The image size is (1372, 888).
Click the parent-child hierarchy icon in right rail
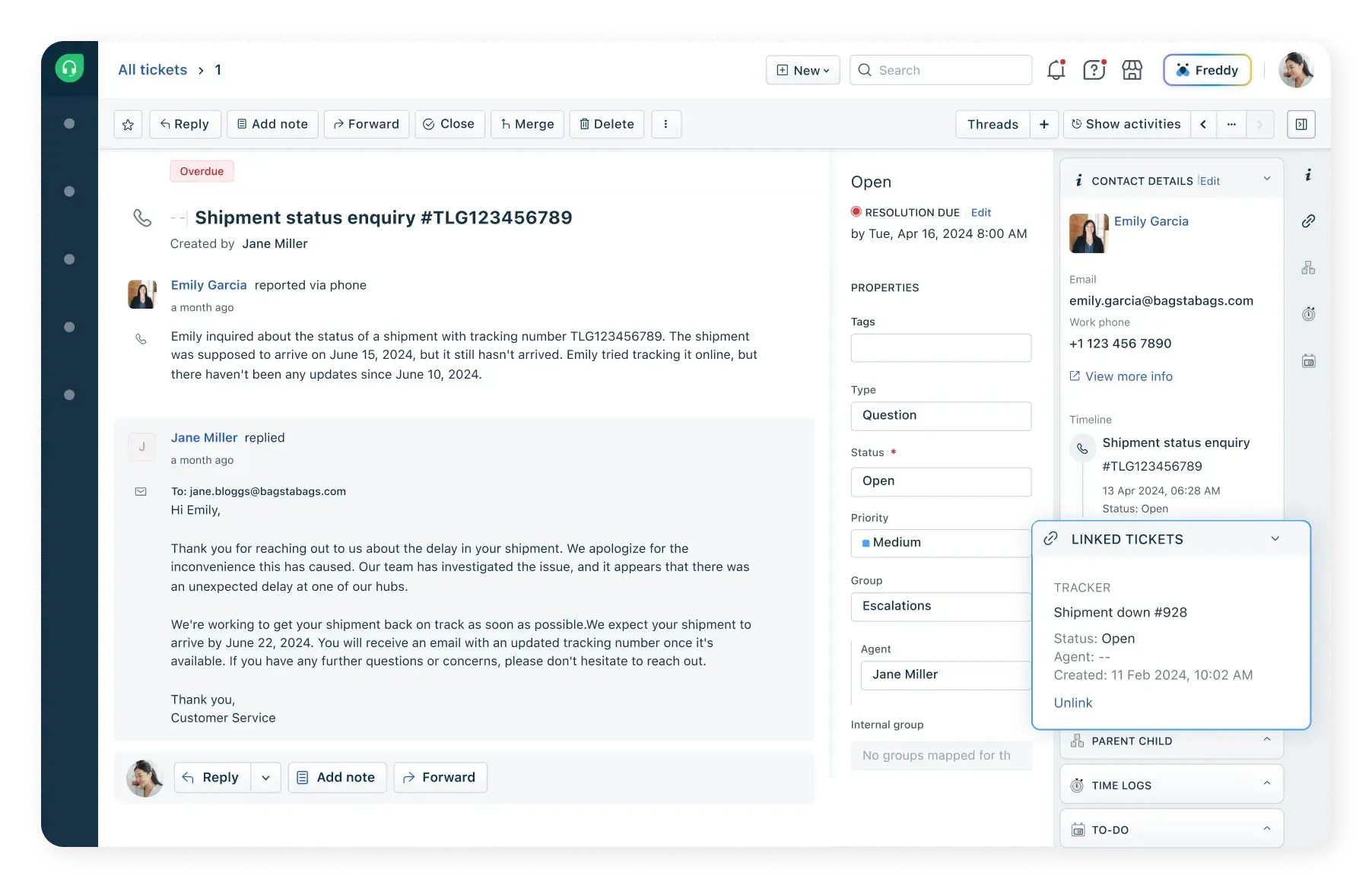pos(1308,267)
